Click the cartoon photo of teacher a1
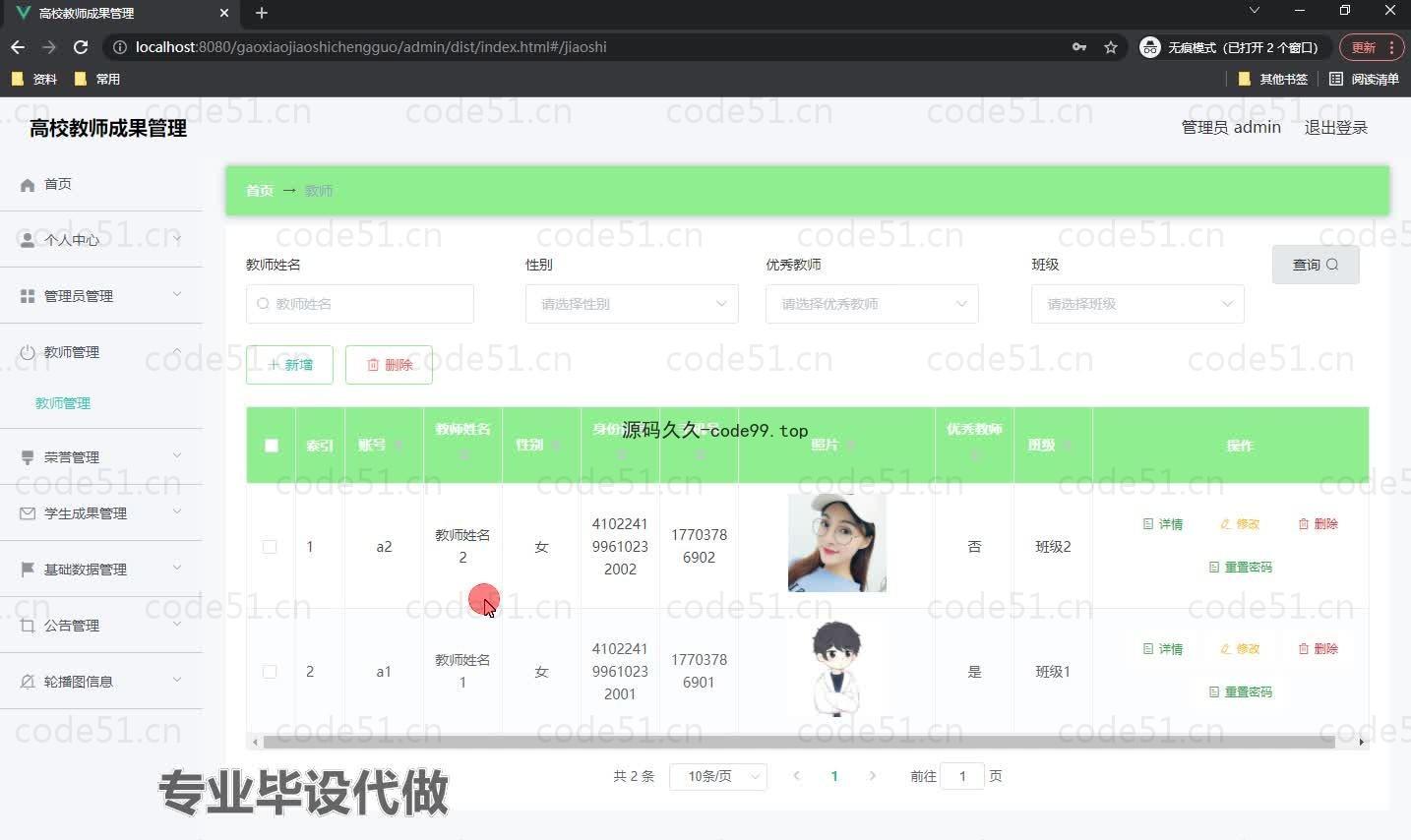Screen dimensions: 1411x840 (x=837, y=668)
